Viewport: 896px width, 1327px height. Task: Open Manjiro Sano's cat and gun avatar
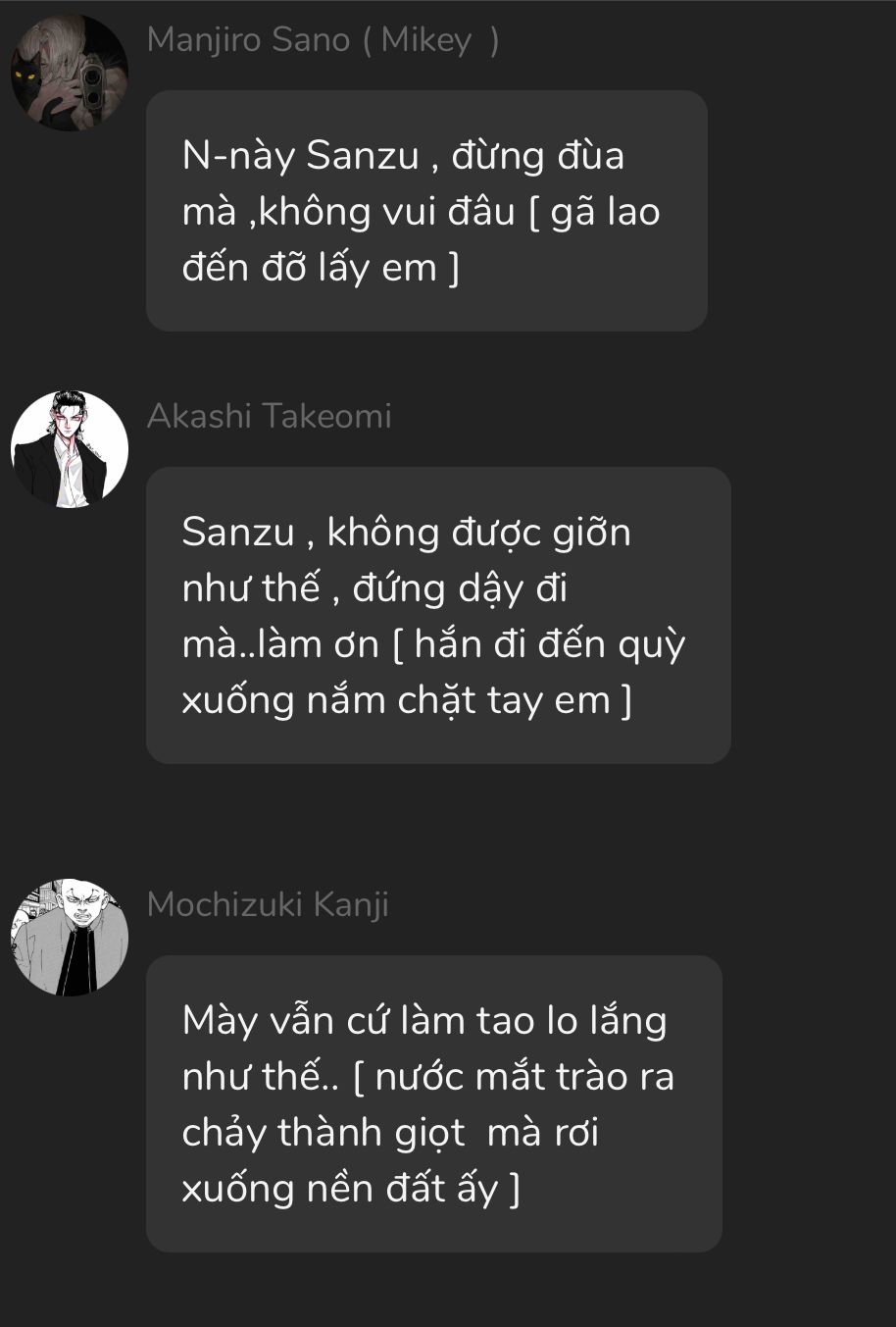[x=70, y=73]
